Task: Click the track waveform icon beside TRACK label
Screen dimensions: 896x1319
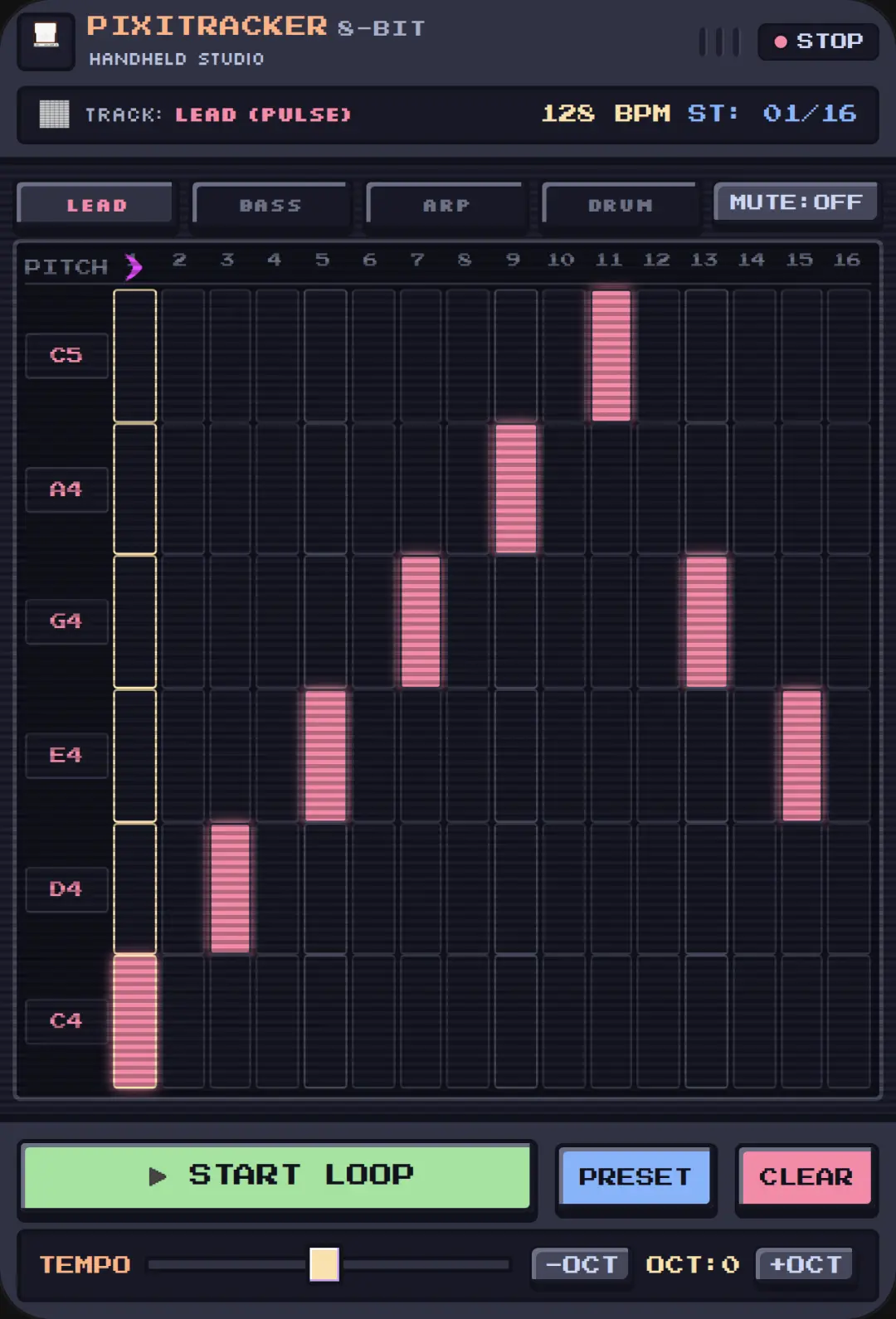Action: point(54,114)
